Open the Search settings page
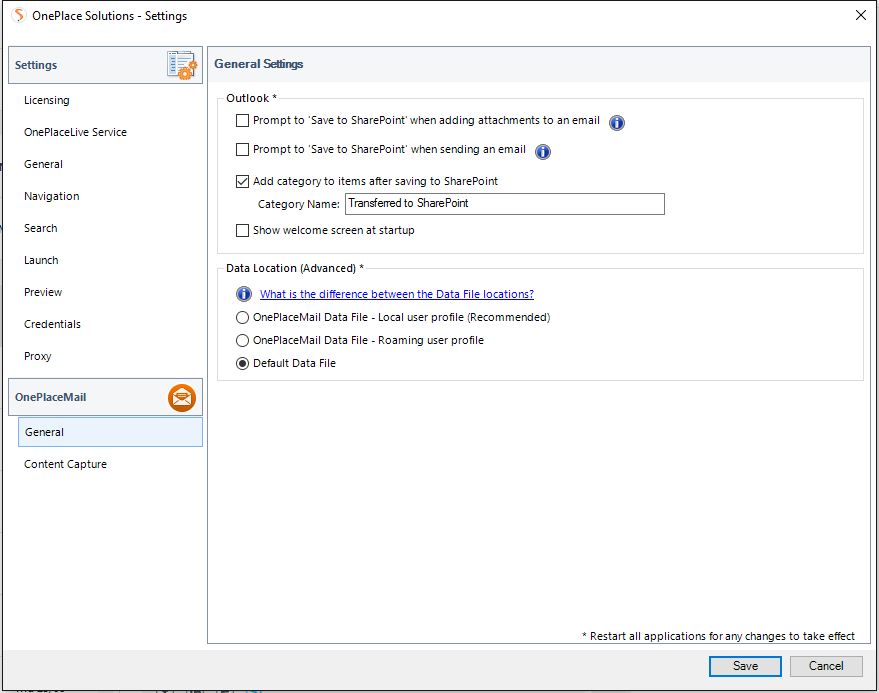 point(40,228)
